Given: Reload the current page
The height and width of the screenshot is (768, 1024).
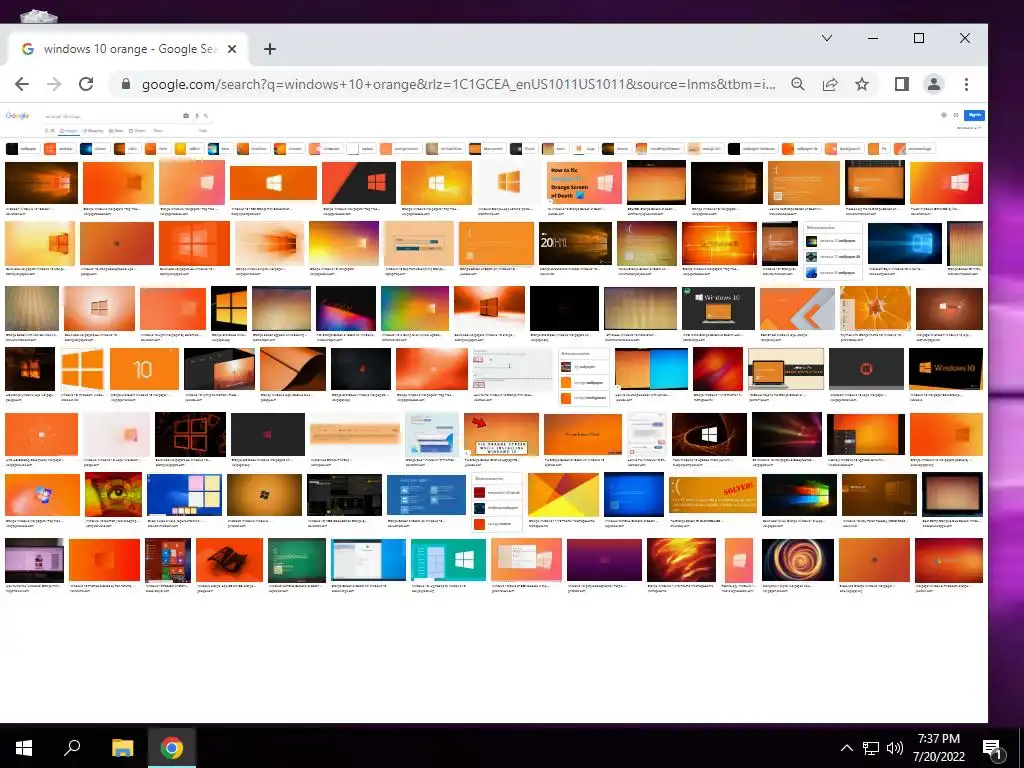Looking at the screenshot, I should coord(86,84).
